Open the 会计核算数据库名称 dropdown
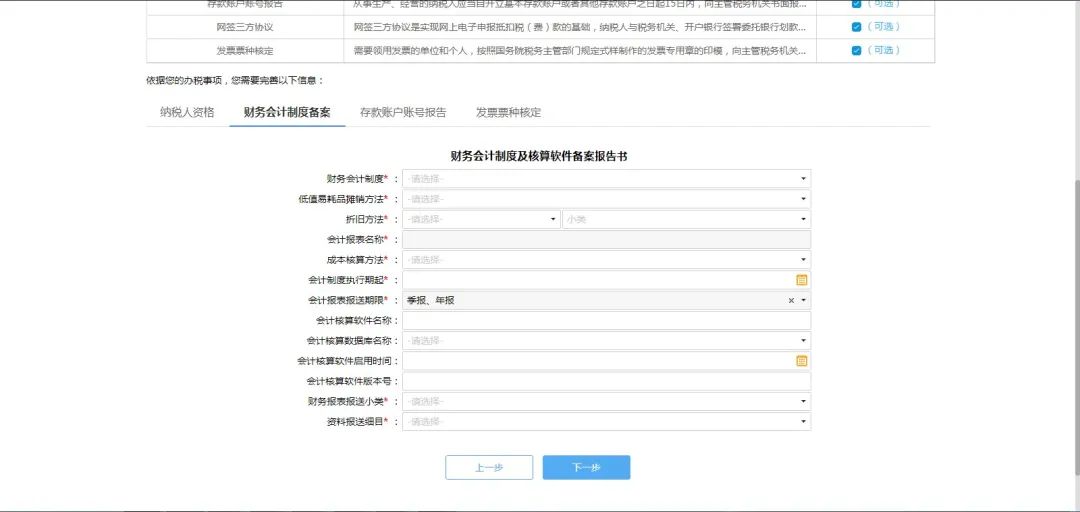The image size is (1080, 512). [606, 341]
